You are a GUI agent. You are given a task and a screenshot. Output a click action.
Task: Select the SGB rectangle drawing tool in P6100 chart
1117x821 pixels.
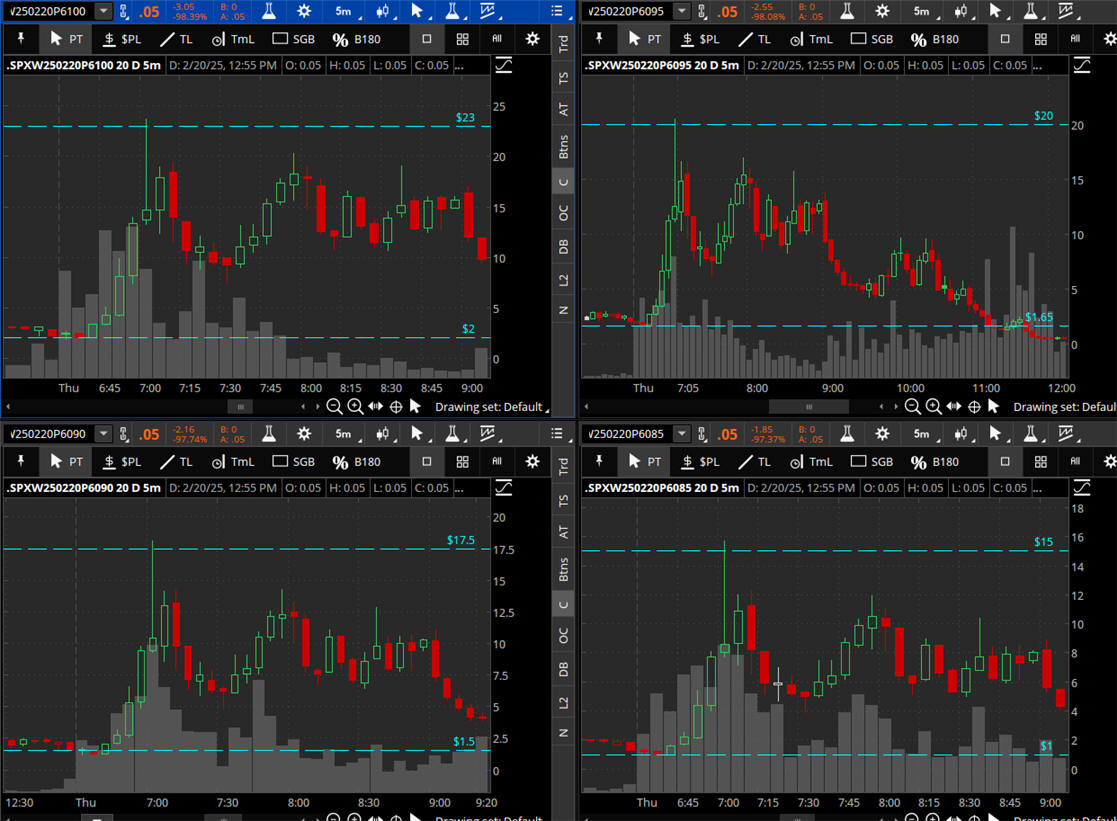(294, 39)
